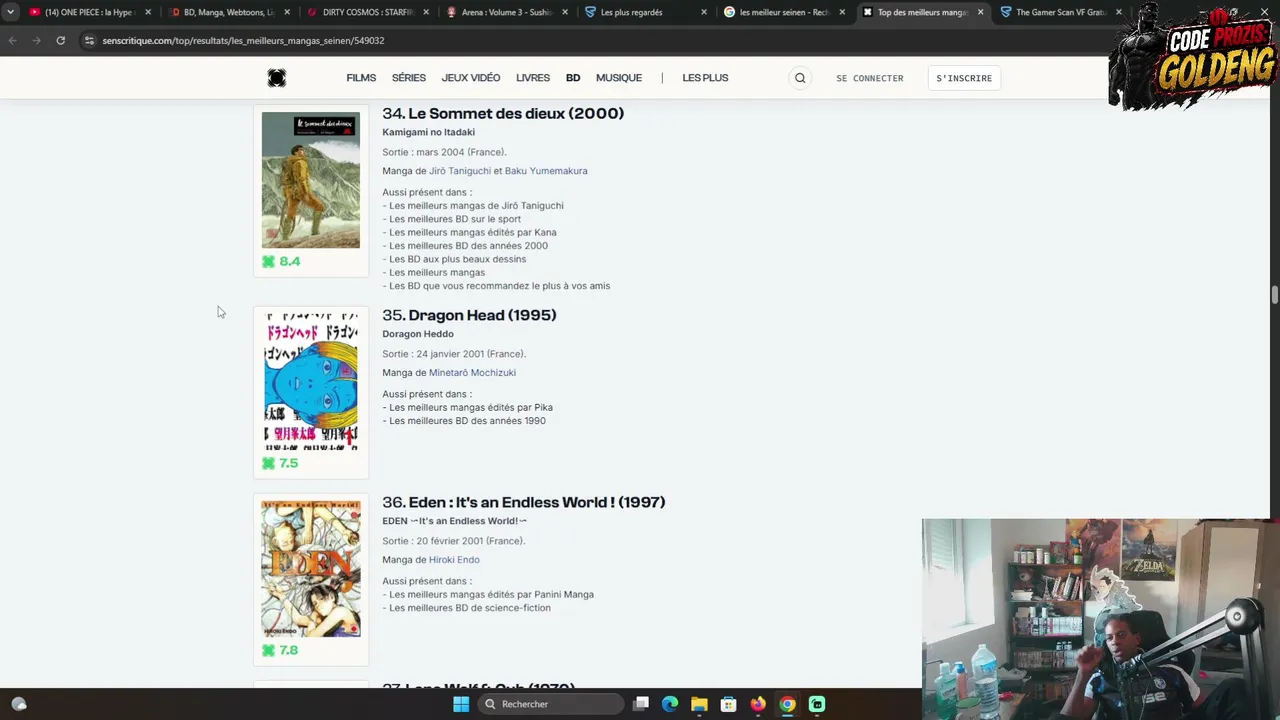Switch to Google Chrome in the taskbar

point(787,704)
